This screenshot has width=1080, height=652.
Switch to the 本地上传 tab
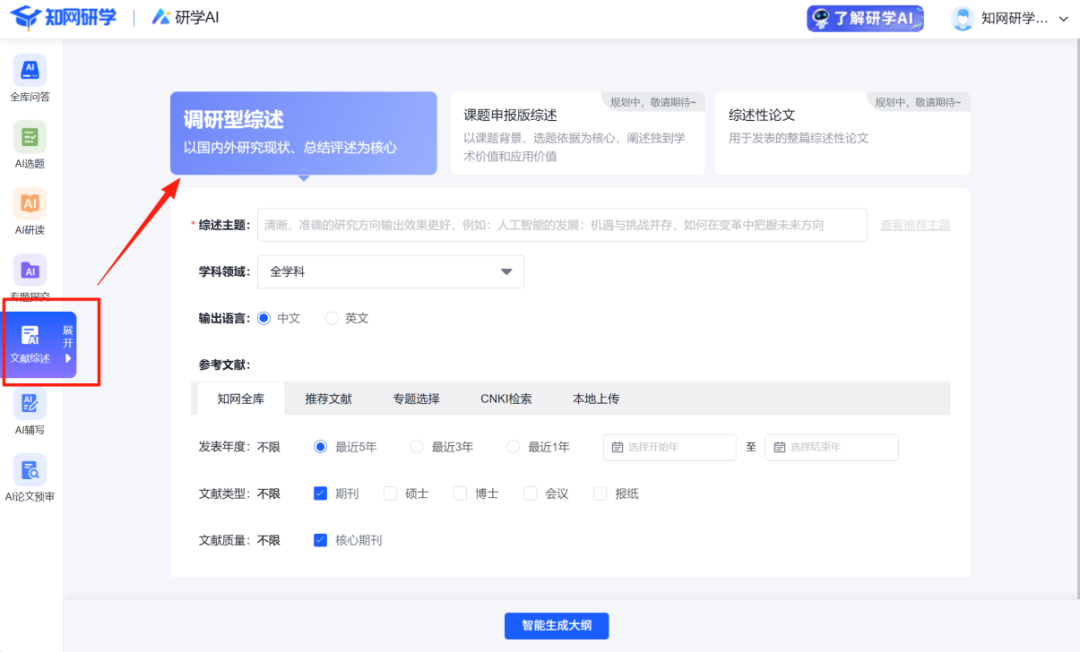coord(595,399)
